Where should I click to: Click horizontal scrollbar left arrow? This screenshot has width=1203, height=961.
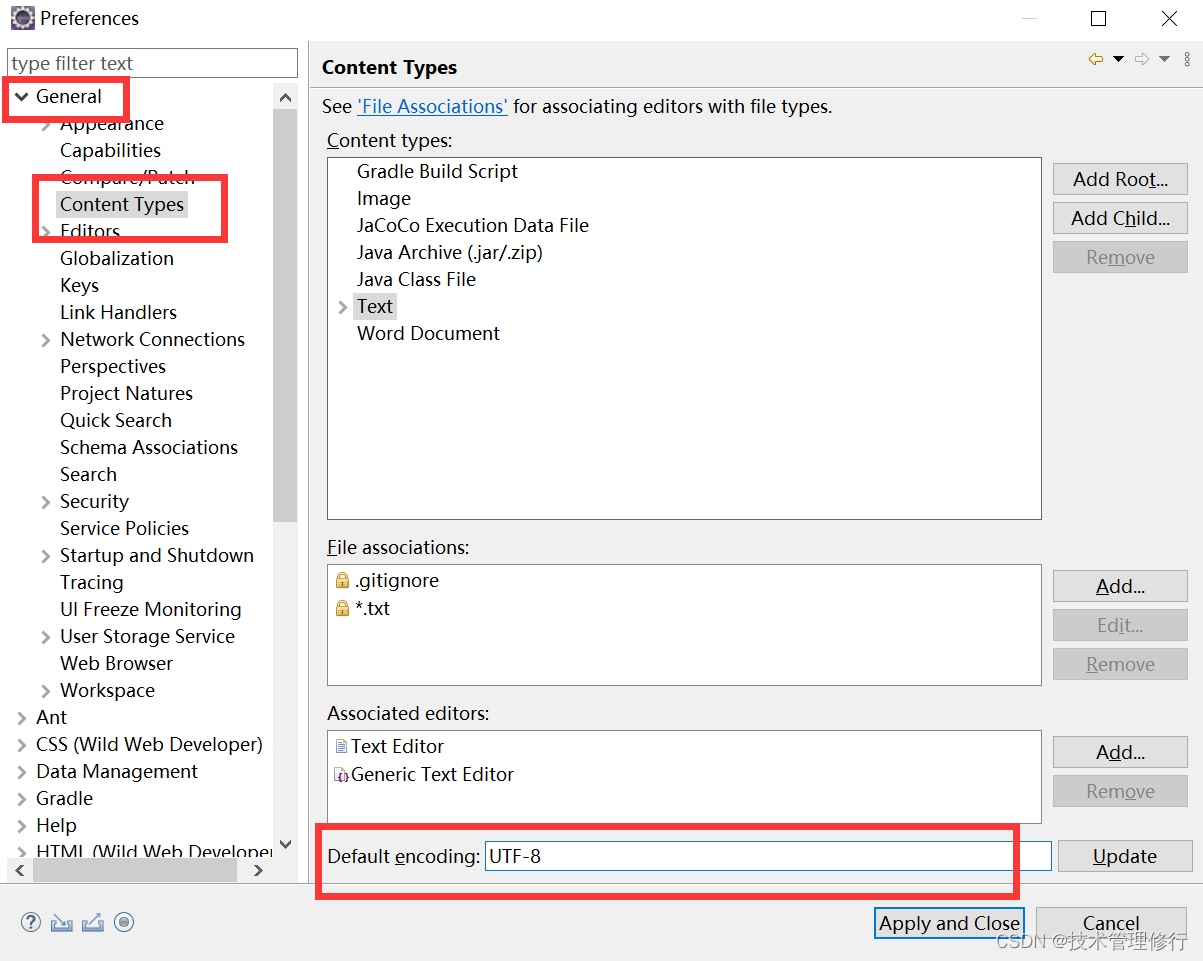click(x=20, y=871)
